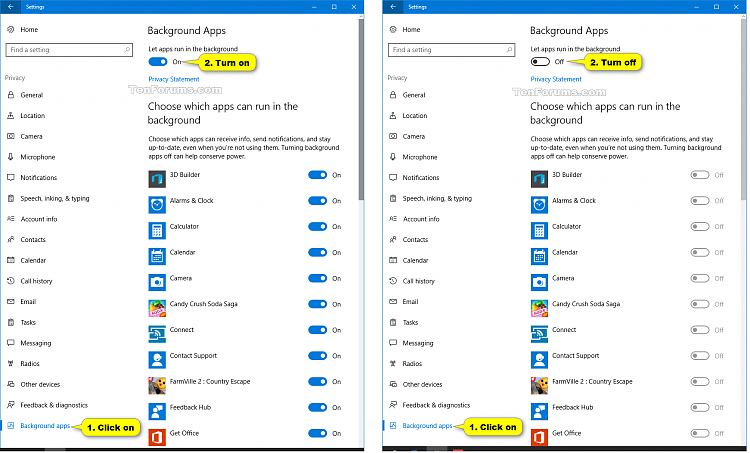This screenshot has height=453, width=750.
Task: Select Camera in the right window's sidebar
Action: coord(414,136)
